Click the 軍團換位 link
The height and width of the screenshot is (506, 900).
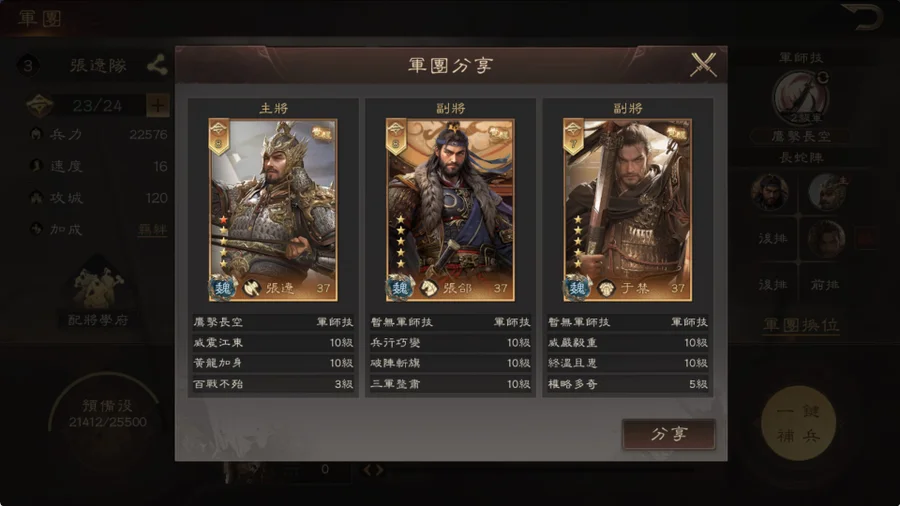(801, 325)
